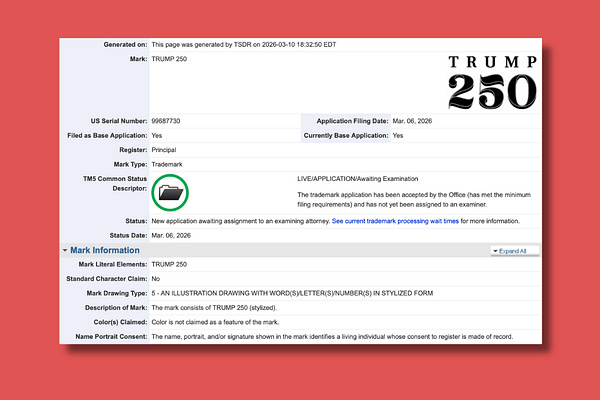The width and height of the screenshot is (600, 400).
Task: Click the Currently Base Application label
Action: click(346, 136)
